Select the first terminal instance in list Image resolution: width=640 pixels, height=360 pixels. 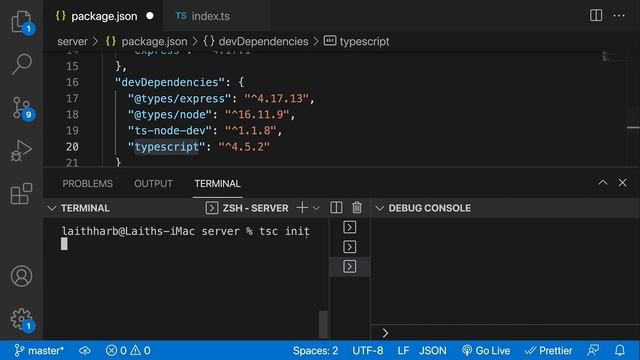pos(349,227)
